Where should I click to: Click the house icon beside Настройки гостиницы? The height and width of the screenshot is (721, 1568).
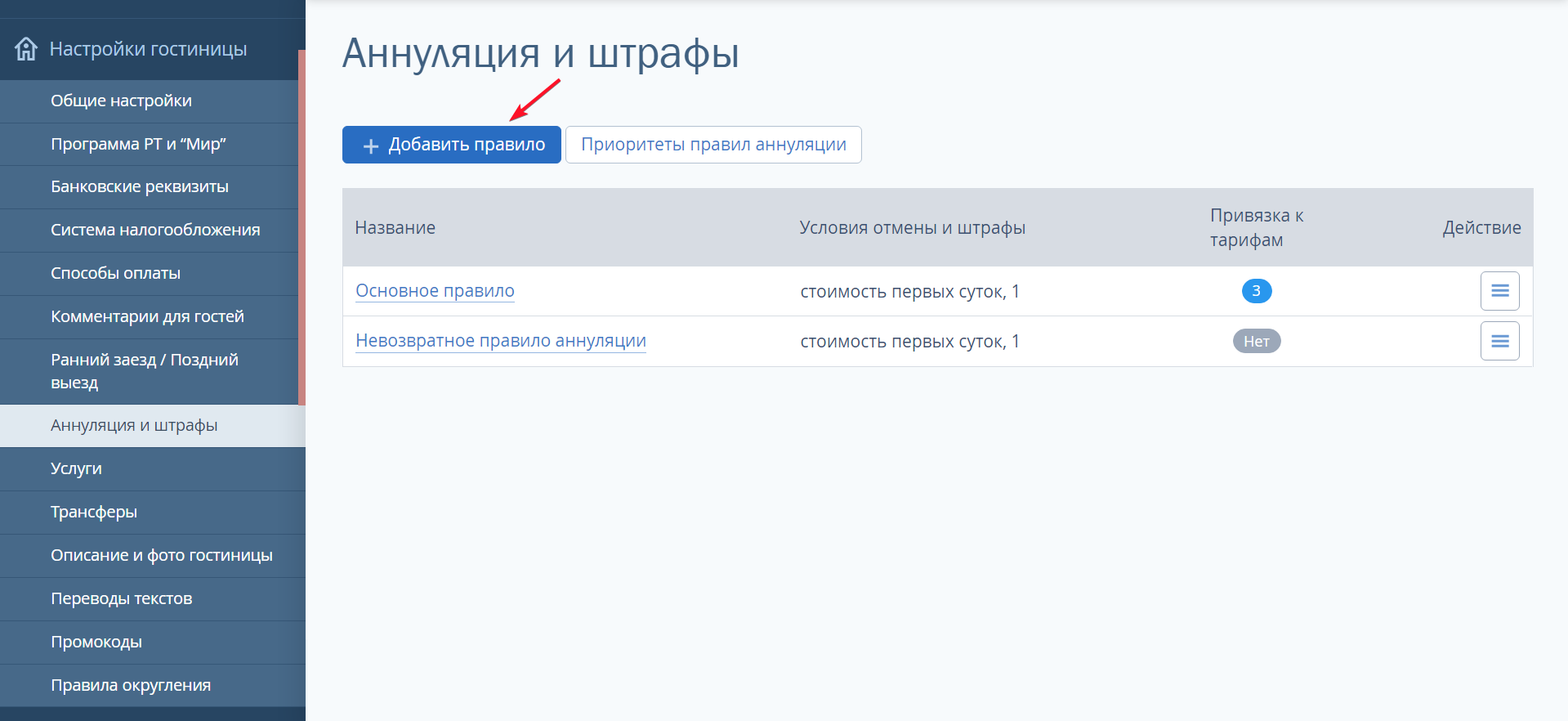coord(26,49)
